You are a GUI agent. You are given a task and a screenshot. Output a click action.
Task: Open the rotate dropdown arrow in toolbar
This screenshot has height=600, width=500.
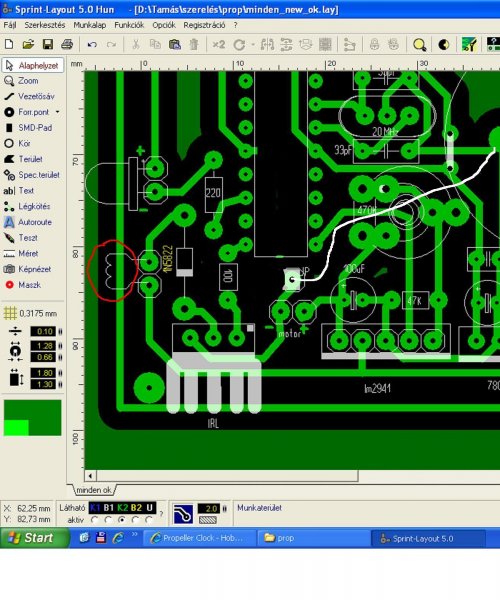coord(253,45)
